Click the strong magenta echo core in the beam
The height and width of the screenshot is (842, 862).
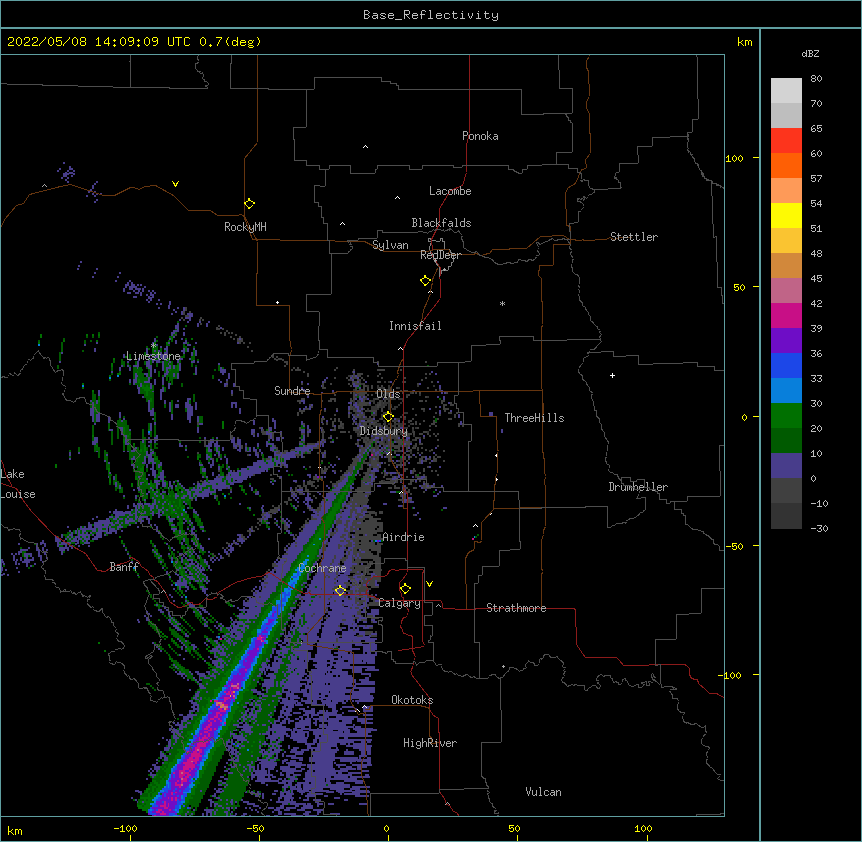[190, 764]
